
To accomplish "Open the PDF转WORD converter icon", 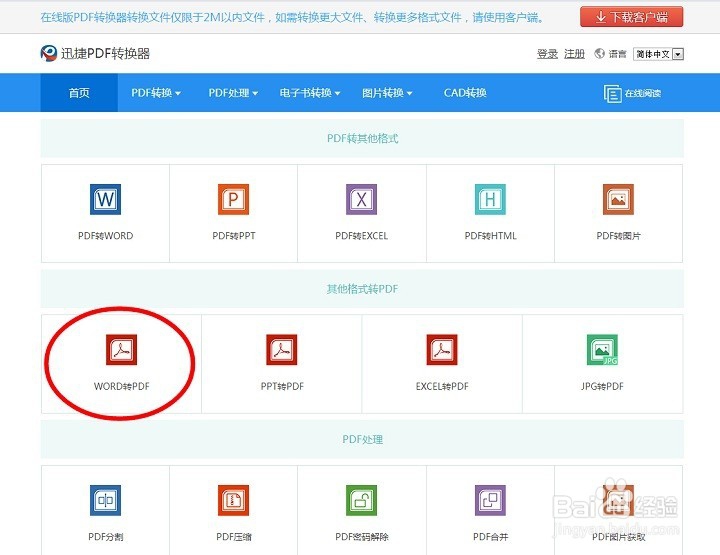I will pos(105,199).
